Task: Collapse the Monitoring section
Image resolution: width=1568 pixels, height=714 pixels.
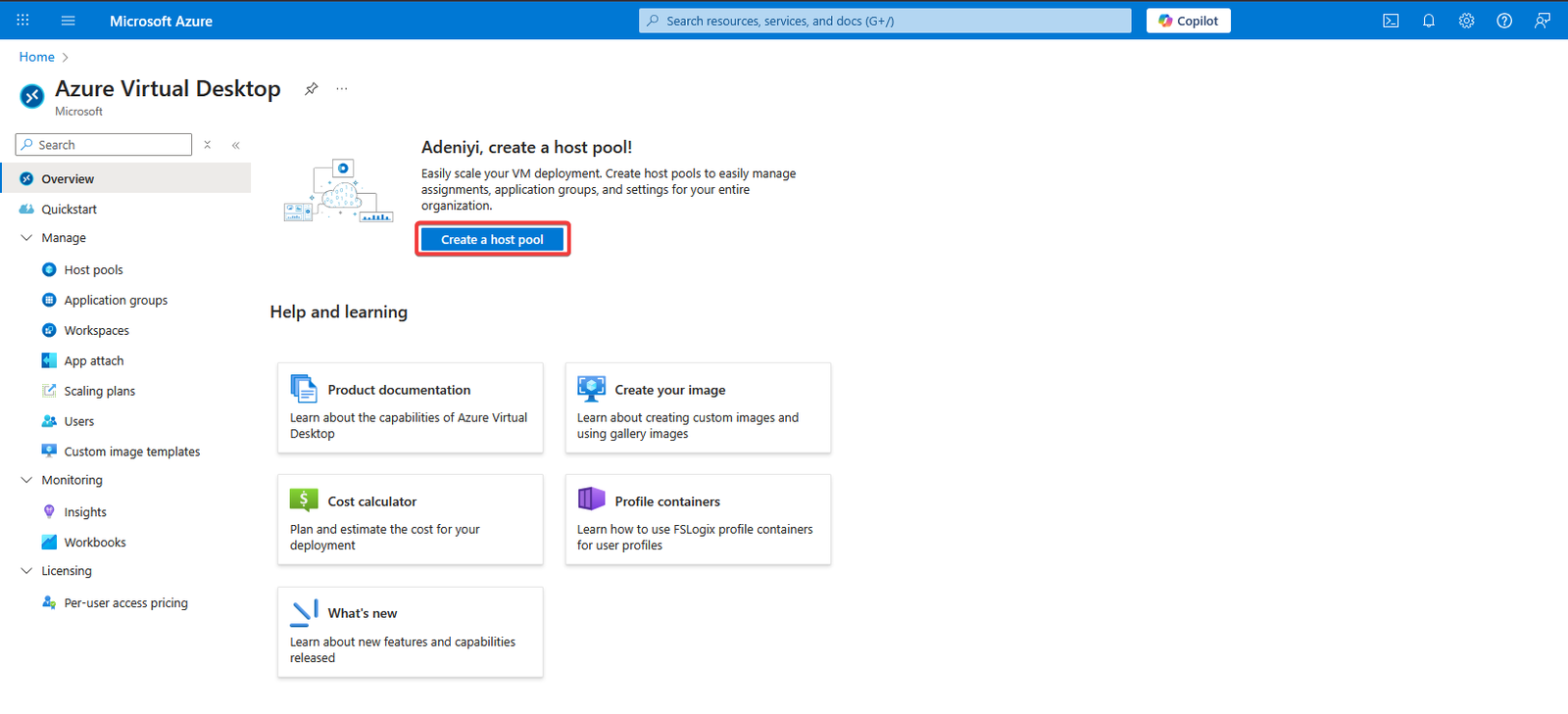Action: click(x=26, y=480)
